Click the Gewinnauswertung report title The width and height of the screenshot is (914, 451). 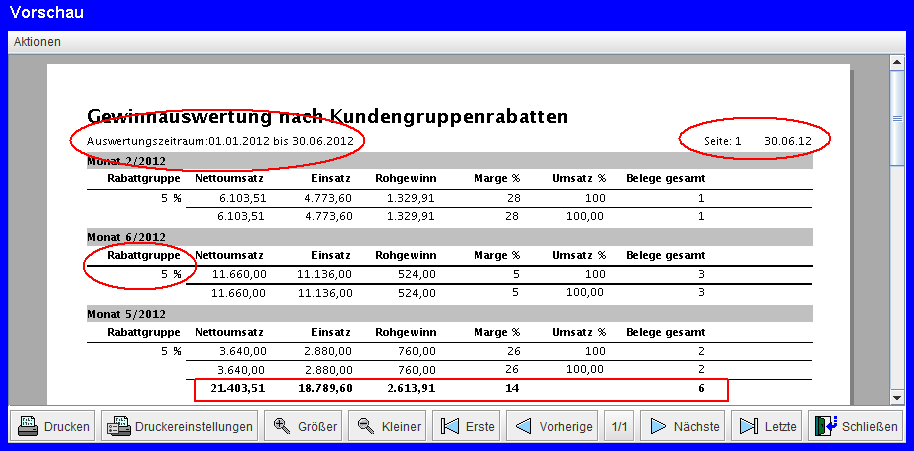pyautogui.click(x=328, y=116)
